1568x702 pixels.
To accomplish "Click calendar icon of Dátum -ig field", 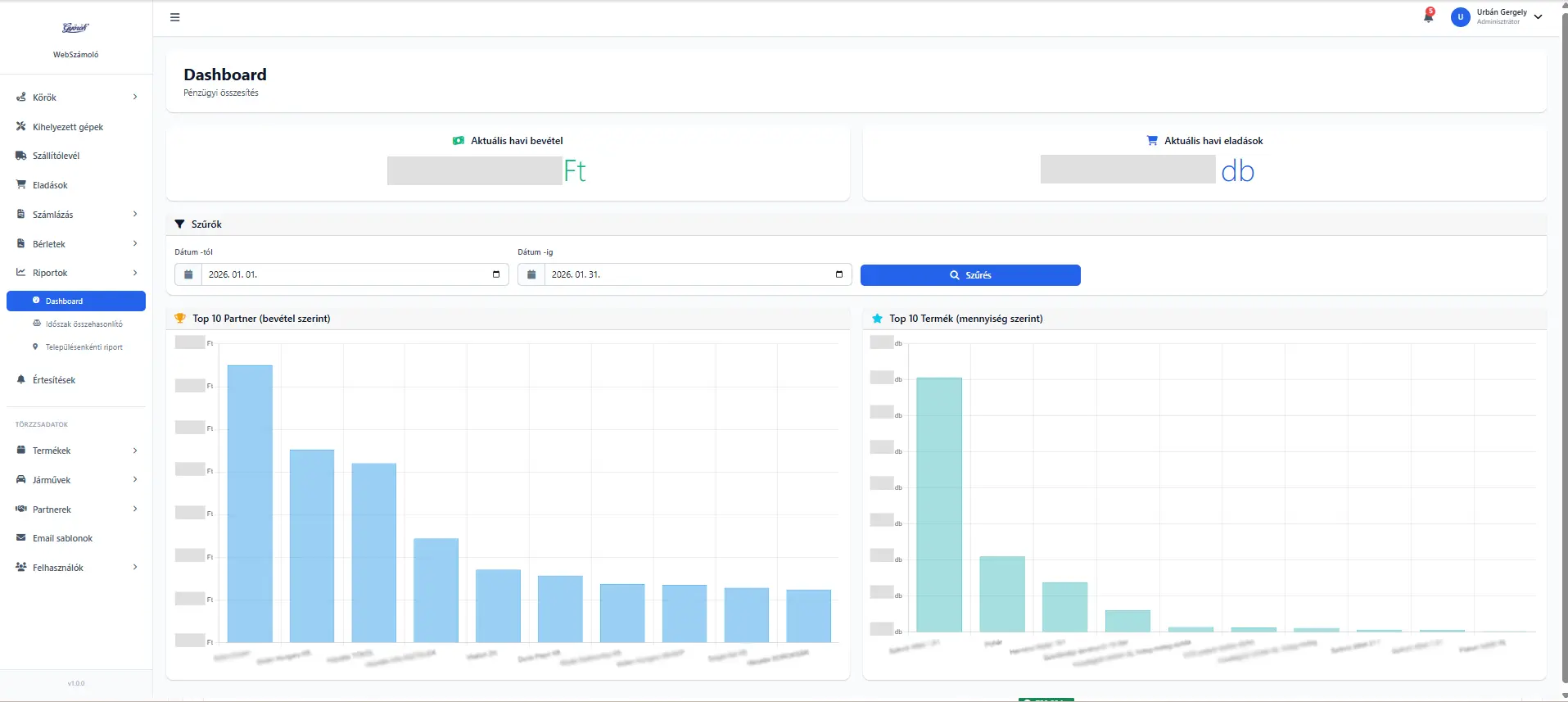I will (x=531, y=274).
